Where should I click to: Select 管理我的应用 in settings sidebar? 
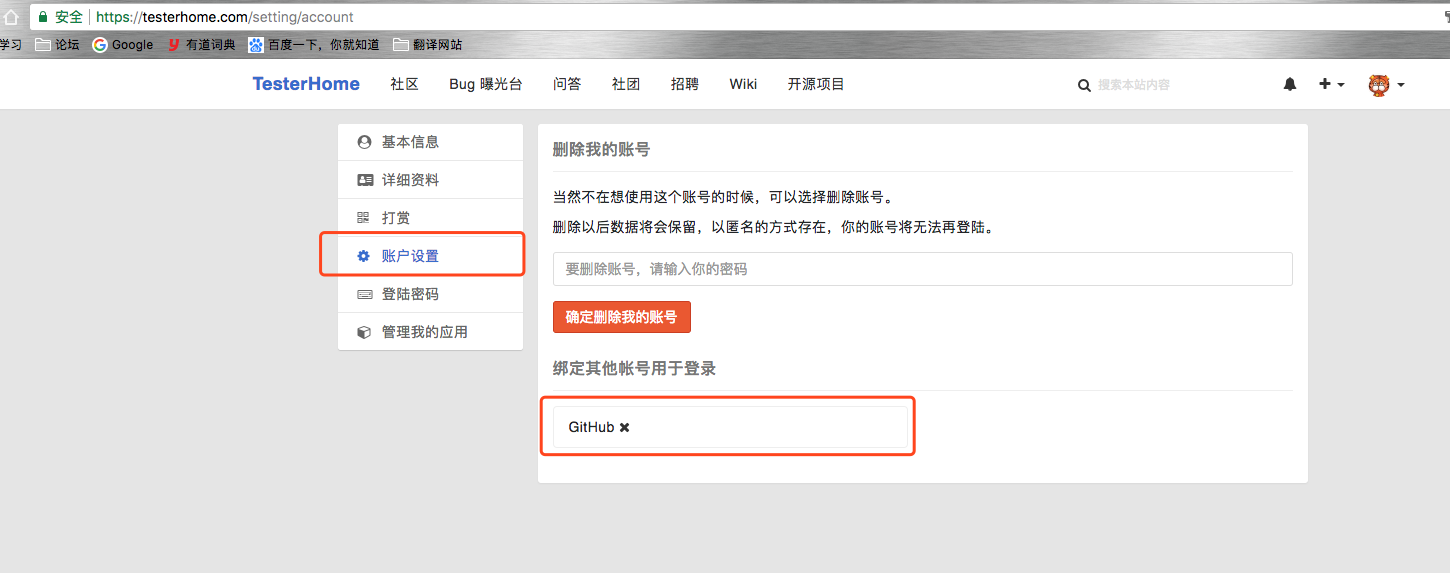point(430,332)
